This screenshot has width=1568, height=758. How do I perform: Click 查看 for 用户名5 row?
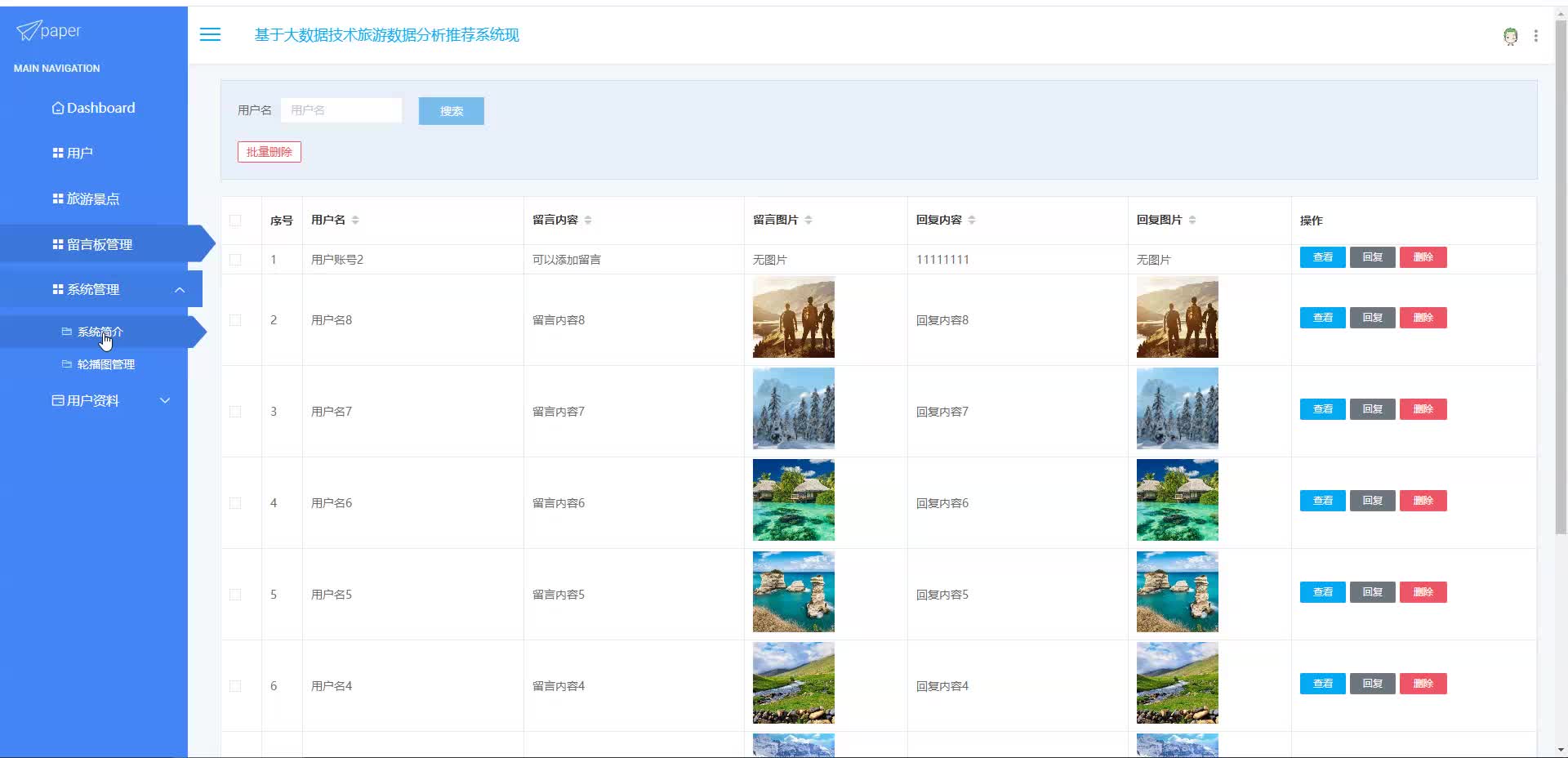point(1323,592)
